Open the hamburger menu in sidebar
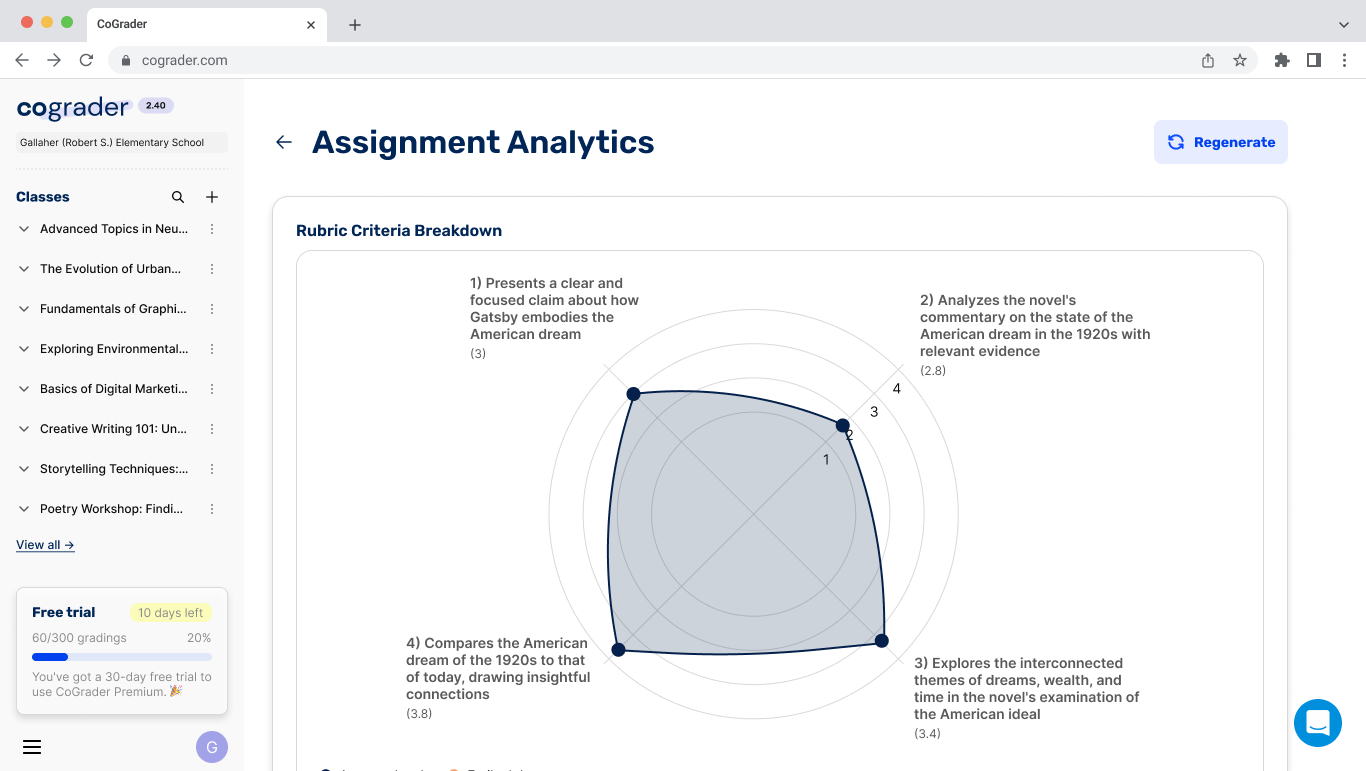Screen dimensions: 1366x771 point(32,747)
